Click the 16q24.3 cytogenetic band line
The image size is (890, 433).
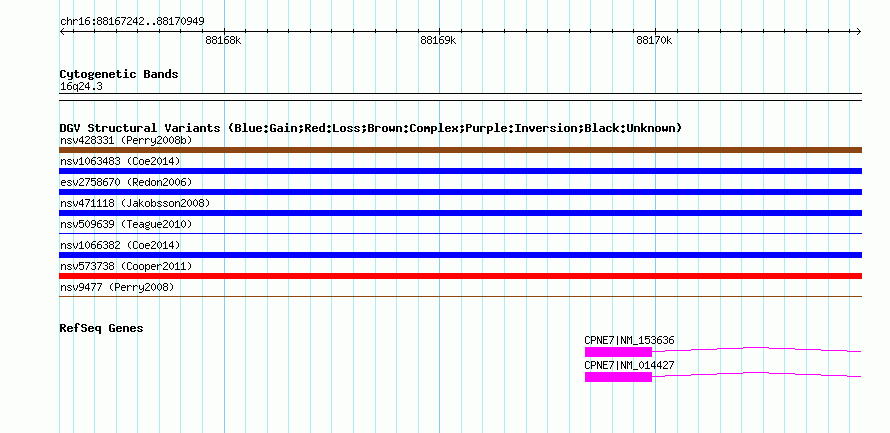(x=460, y=97)
